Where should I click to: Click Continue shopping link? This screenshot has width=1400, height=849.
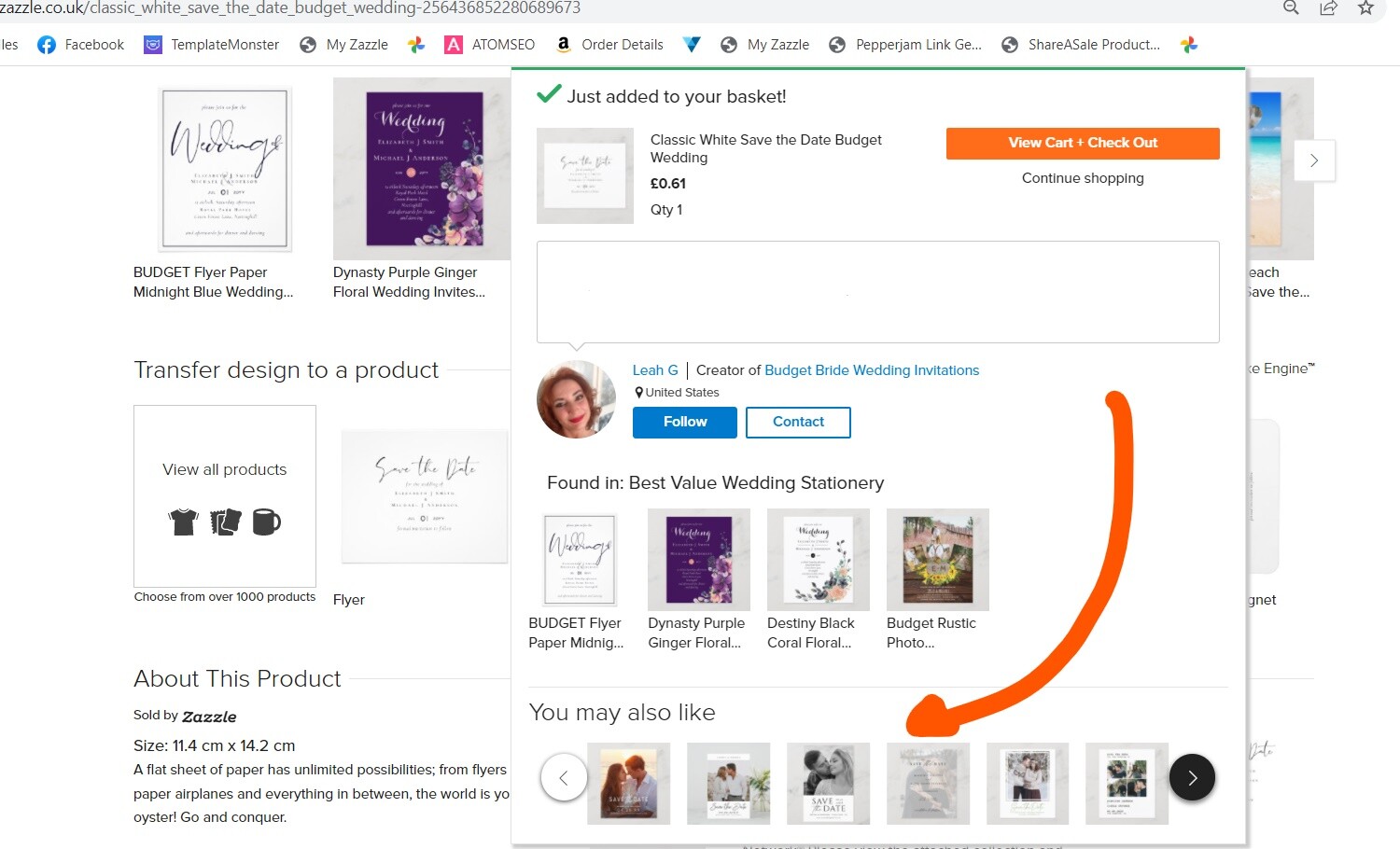[x=1083, y=178]
